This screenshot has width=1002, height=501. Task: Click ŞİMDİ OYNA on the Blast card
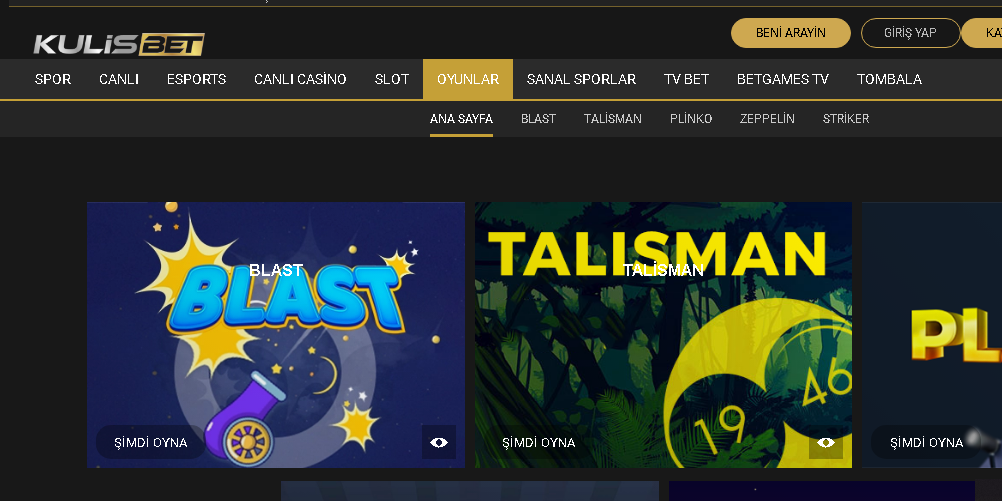pos(151,442)
